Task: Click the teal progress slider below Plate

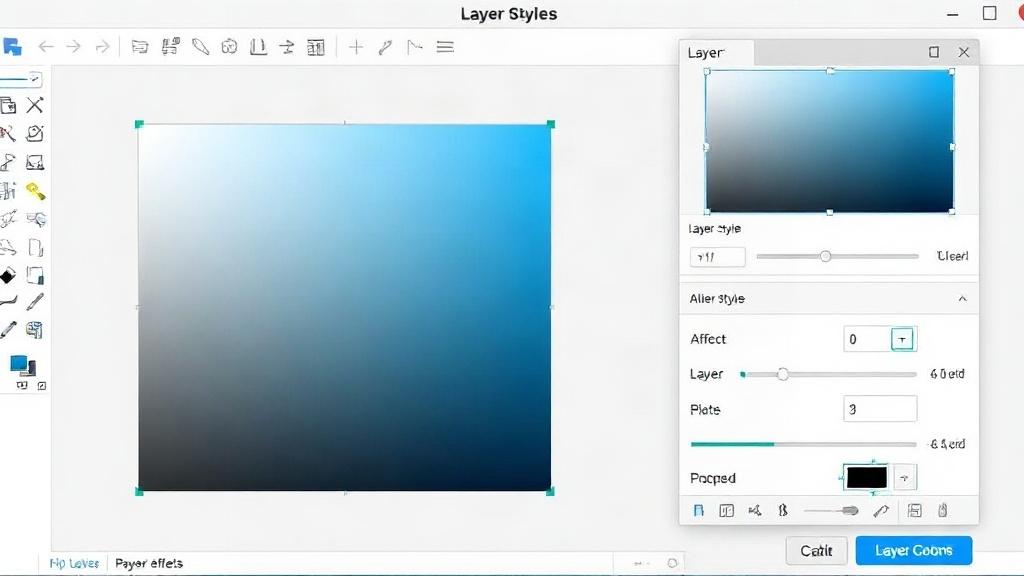Action: pyautogui.click(x=803, y=444)
